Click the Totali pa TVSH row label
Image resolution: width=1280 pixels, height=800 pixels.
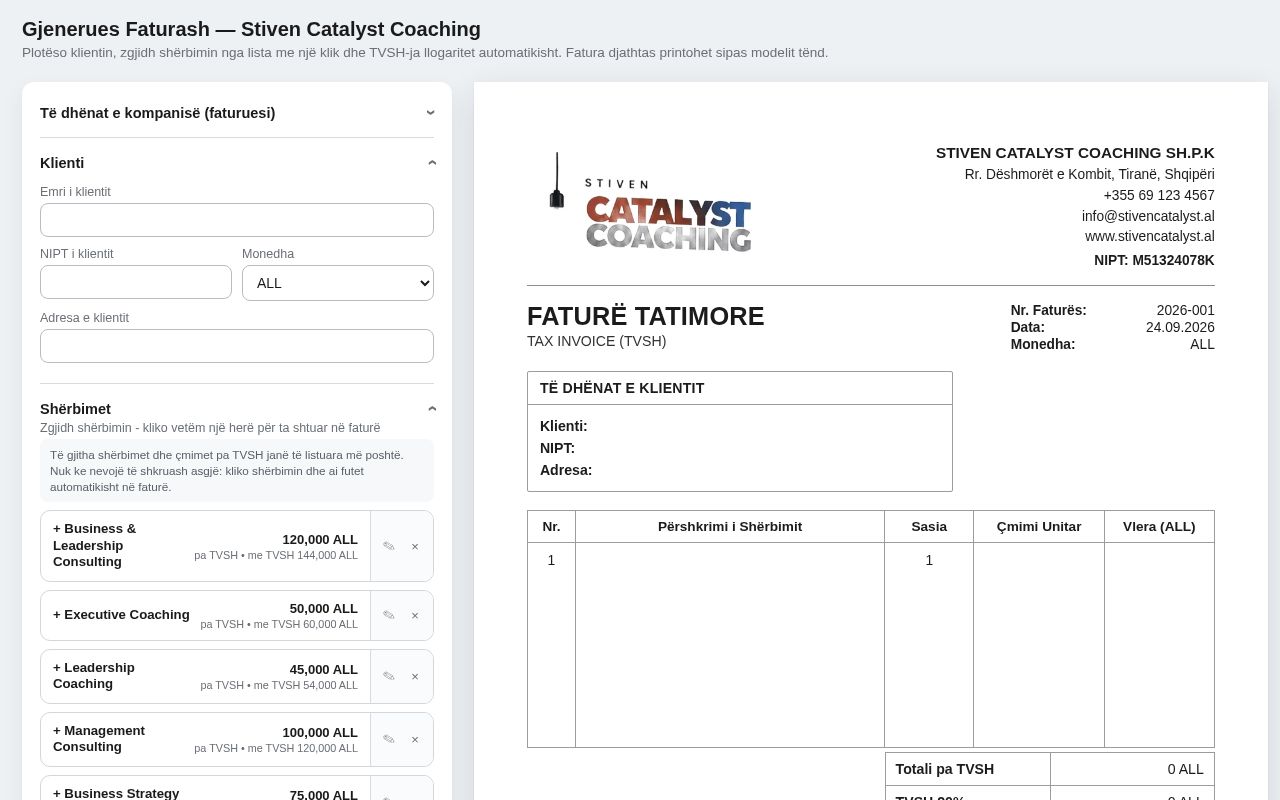[945, 769]
